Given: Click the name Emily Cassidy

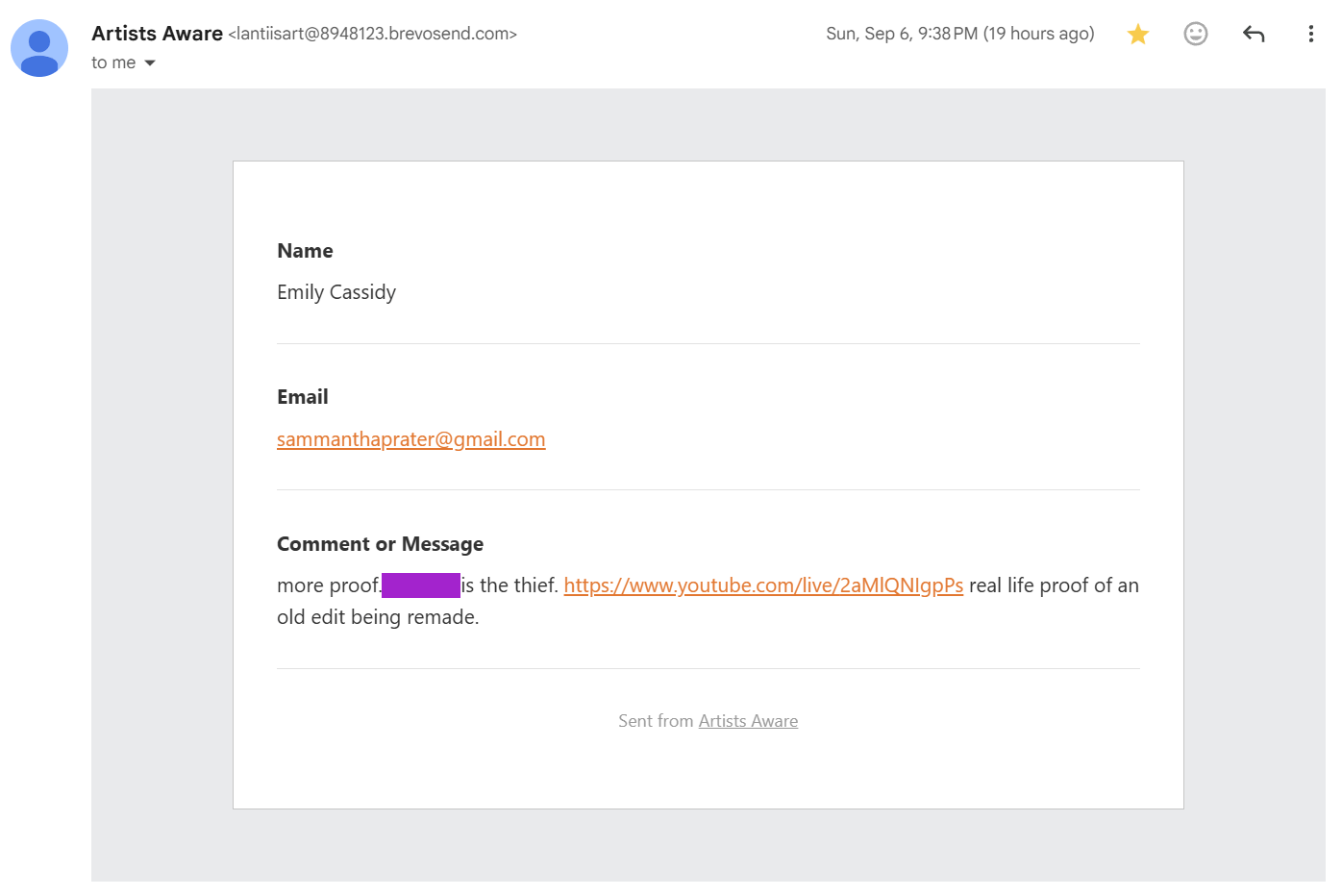Looking at the screenshot, I should [336, 292].
